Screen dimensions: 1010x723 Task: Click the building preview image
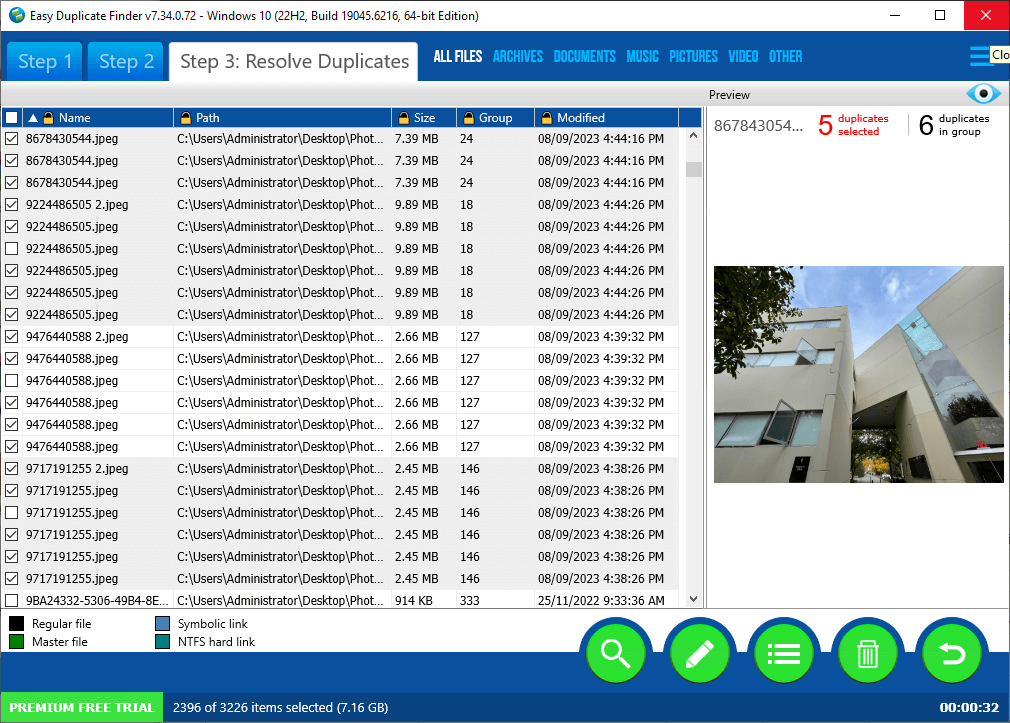[x=858, y=374]
